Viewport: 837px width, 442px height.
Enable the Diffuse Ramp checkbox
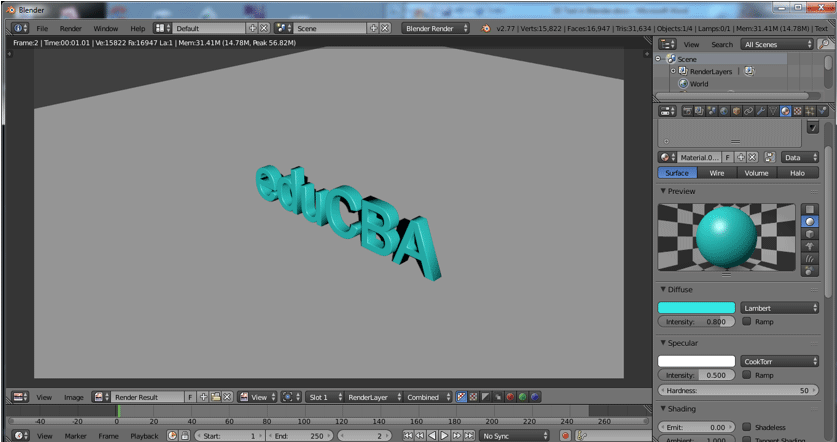click(747, 321)
